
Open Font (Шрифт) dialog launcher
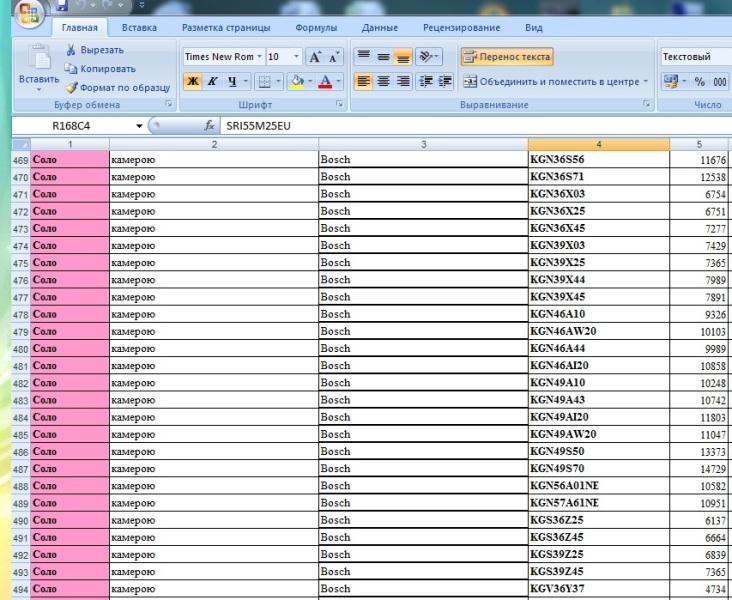(339, 105)
